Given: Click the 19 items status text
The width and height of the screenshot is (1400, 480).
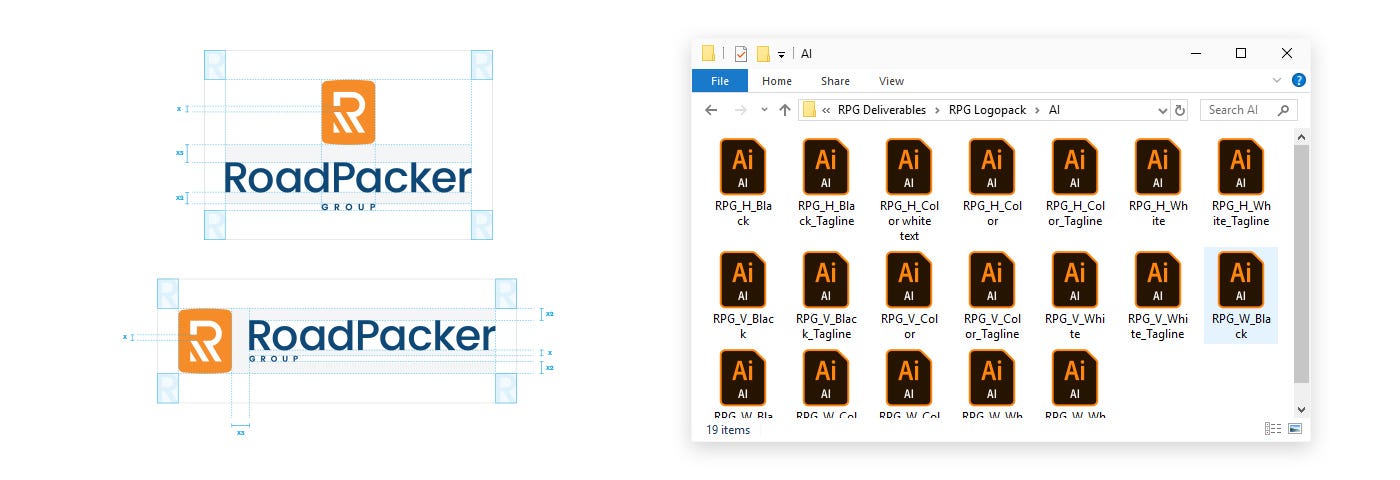Looking at the screenshot, I should tap(728, 430).
